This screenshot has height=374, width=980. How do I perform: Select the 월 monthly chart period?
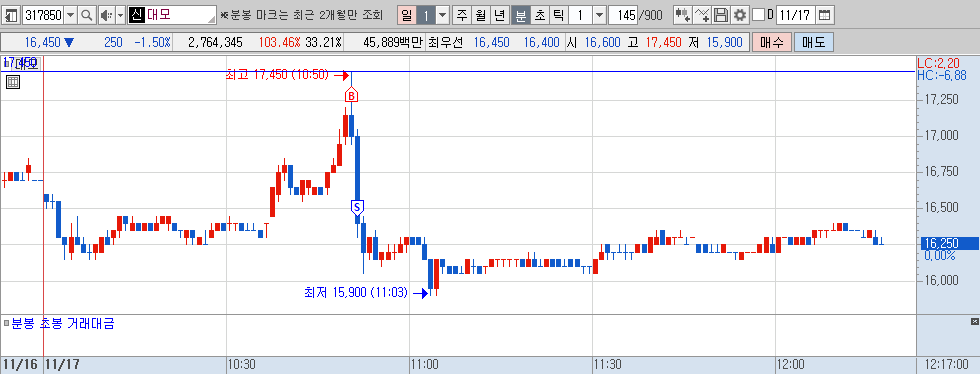coord(481,15)
